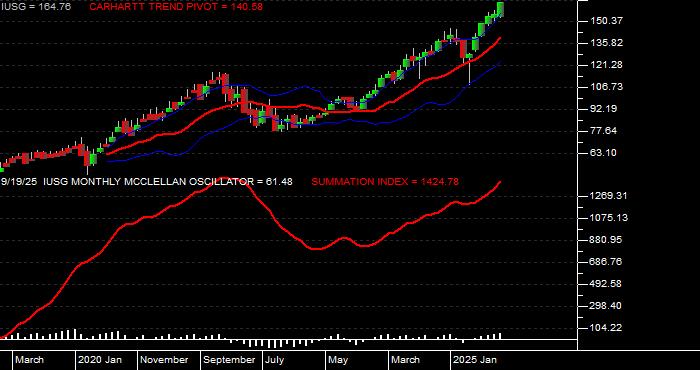Click the 2025 Jan time axis label
700x370 pixels.
pos(475,360)
